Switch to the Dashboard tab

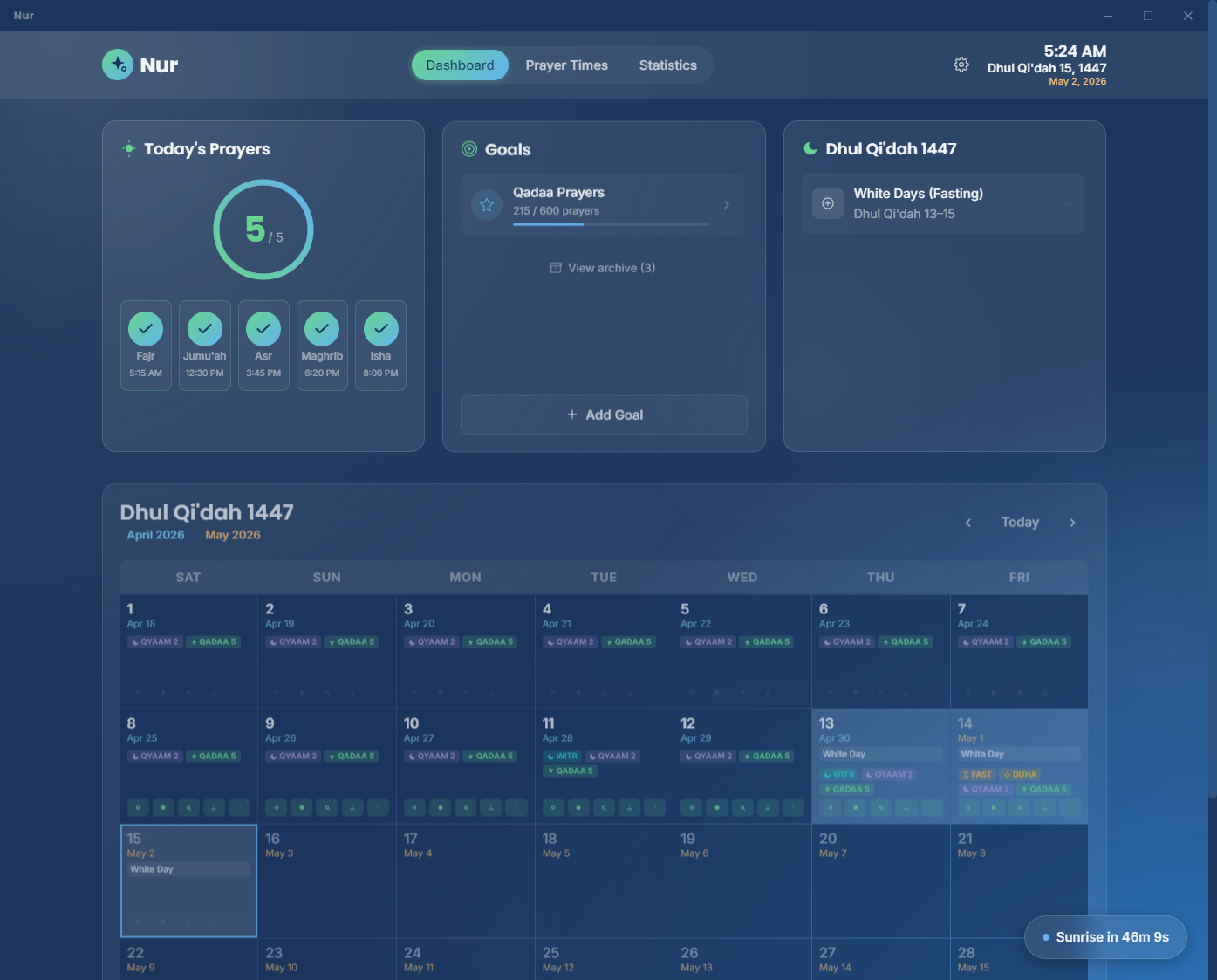tap(460, 65)
